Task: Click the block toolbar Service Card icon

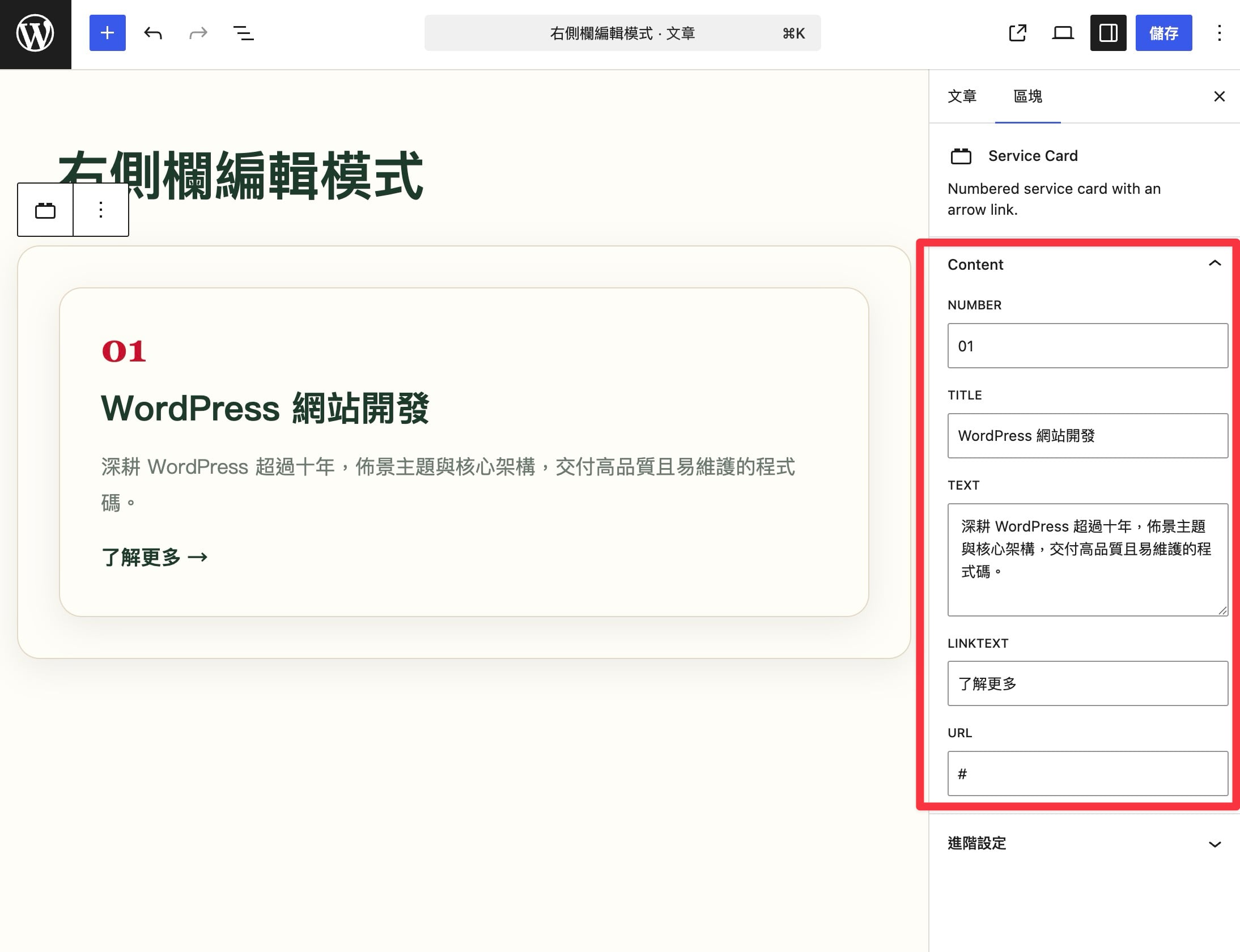Action: point(45,210)
